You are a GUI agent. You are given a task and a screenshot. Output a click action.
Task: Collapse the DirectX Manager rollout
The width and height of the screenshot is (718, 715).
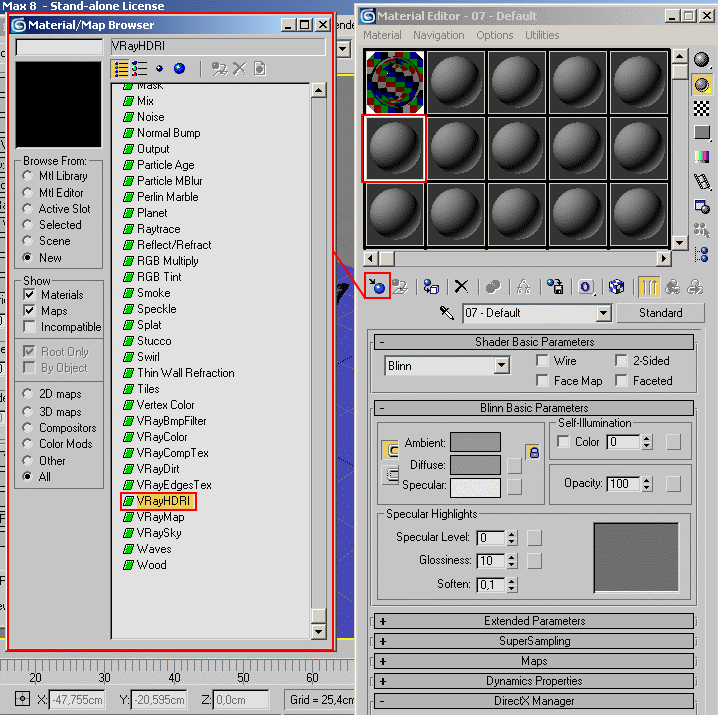coord(534,701)
